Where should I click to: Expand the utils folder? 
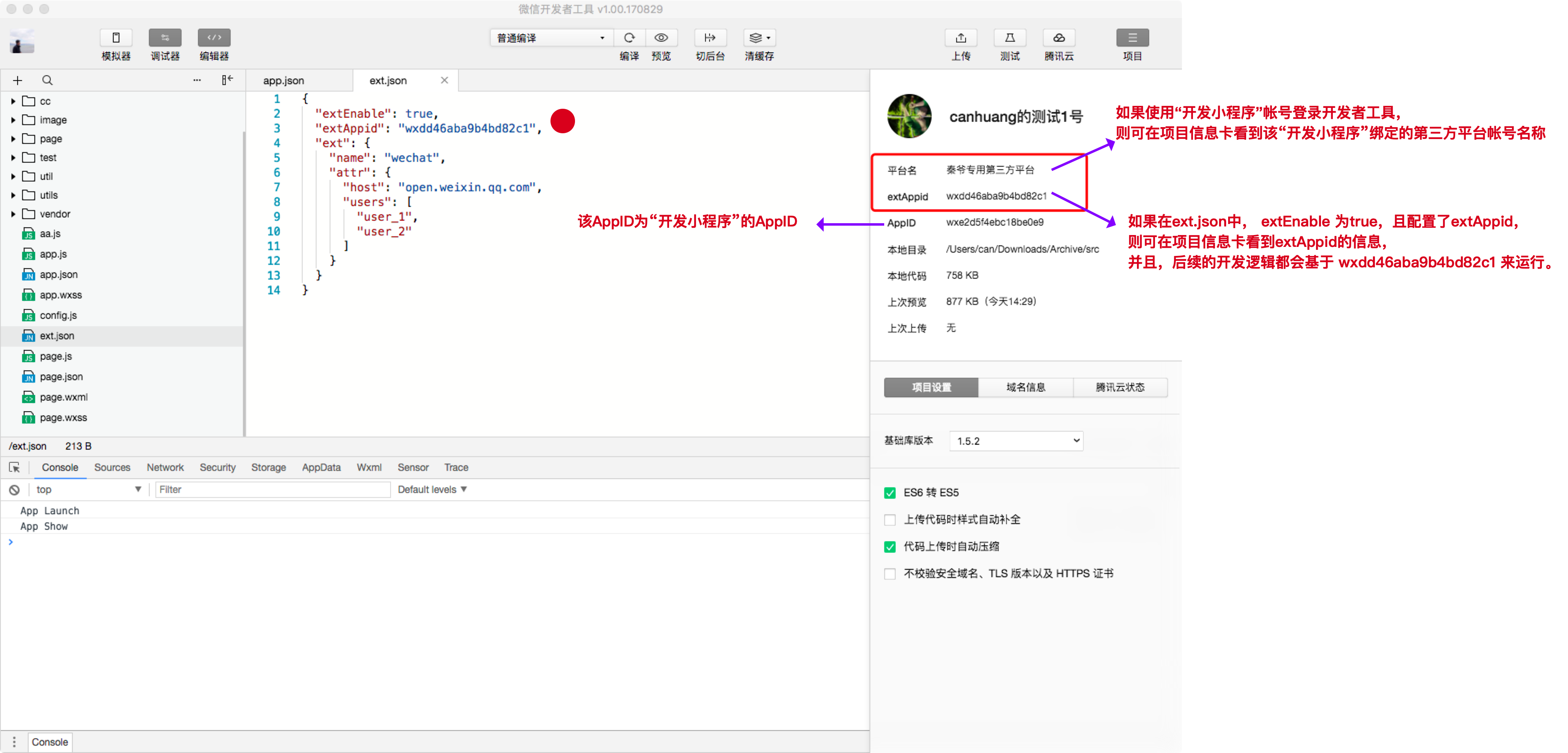[13, 195]
